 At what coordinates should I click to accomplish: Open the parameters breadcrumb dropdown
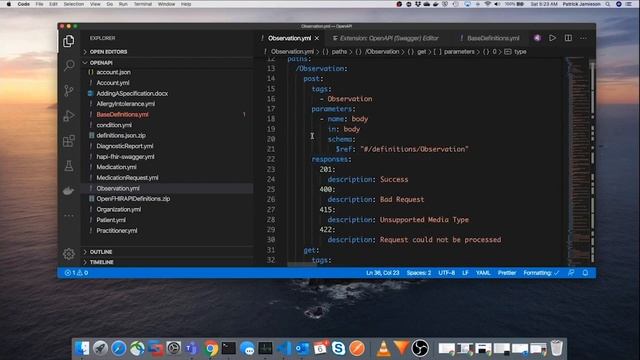[x=459, y=52]
